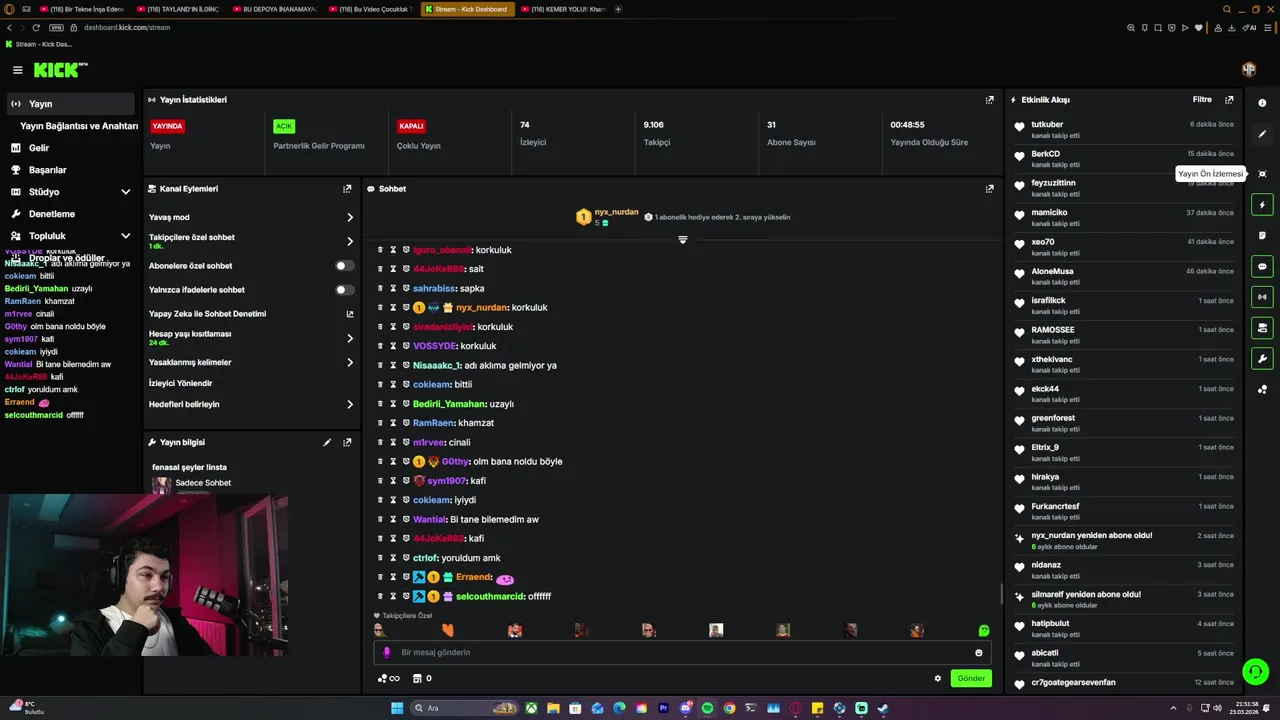Open the chat settings gear near Gönder

[938, 678]
